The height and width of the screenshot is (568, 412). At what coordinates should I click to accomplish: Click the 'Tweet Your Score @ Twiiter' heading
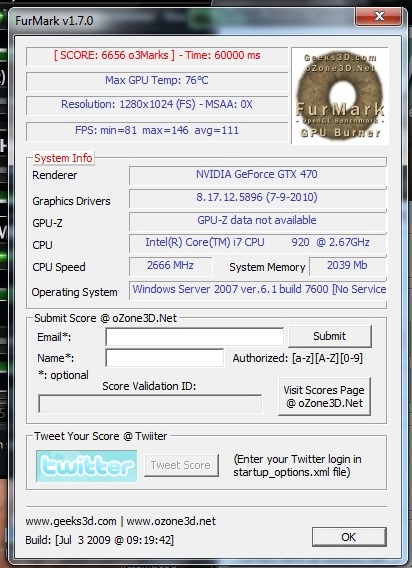pos(100,436)
